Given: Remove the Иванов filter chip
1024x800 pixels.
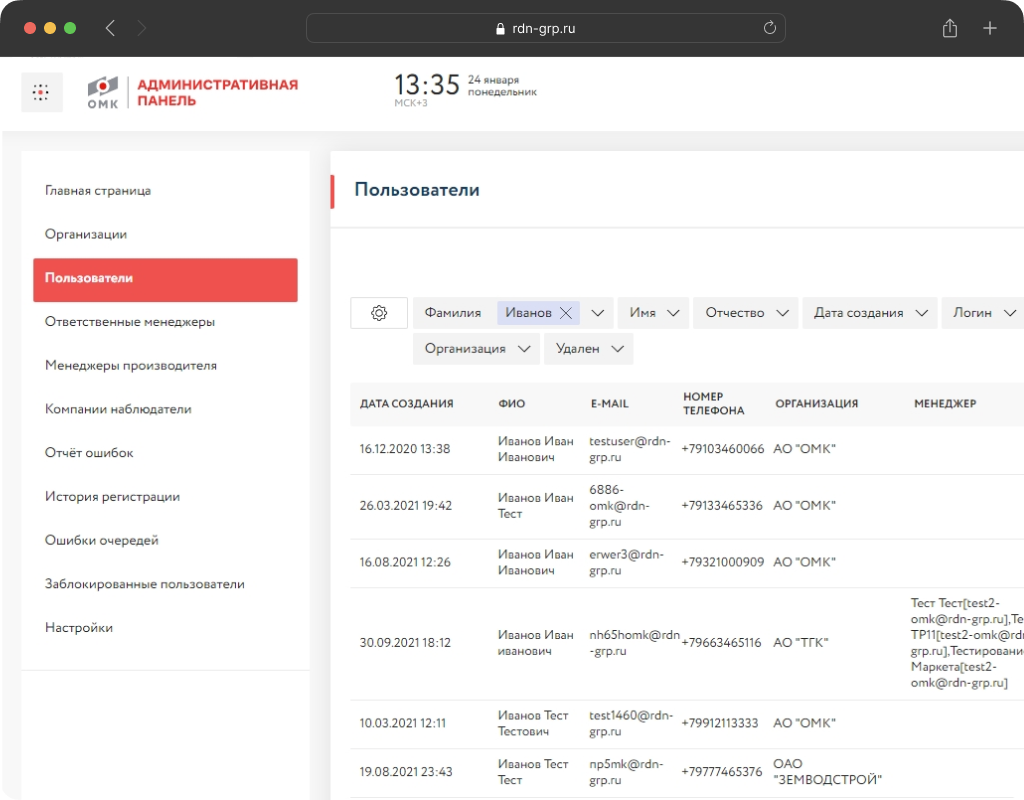Looking at the screenshot, I should [566, 313].
